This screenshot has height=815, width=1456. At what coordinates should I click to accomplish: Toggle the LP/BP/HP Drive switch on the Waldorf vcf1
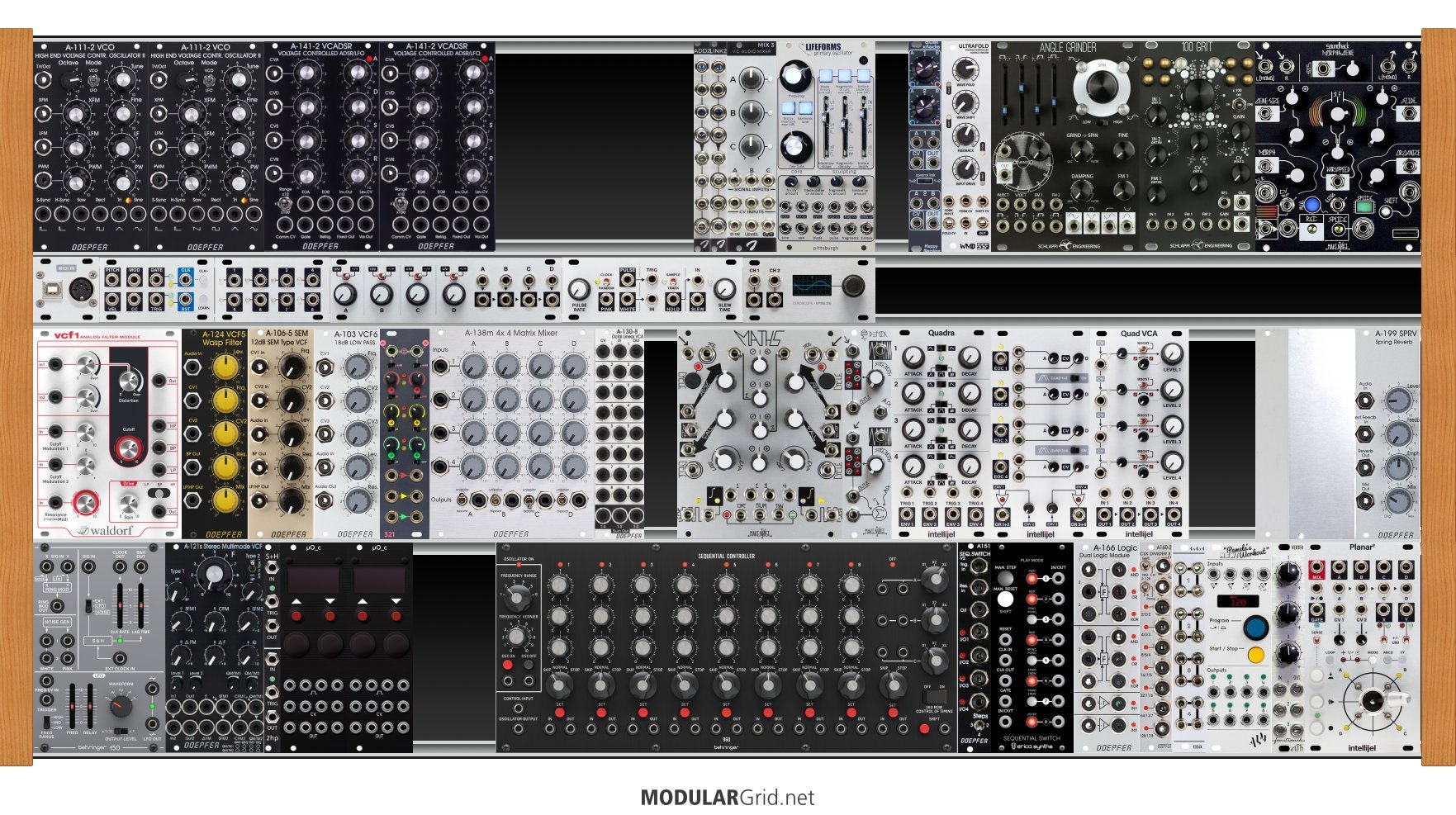(159, 493)
